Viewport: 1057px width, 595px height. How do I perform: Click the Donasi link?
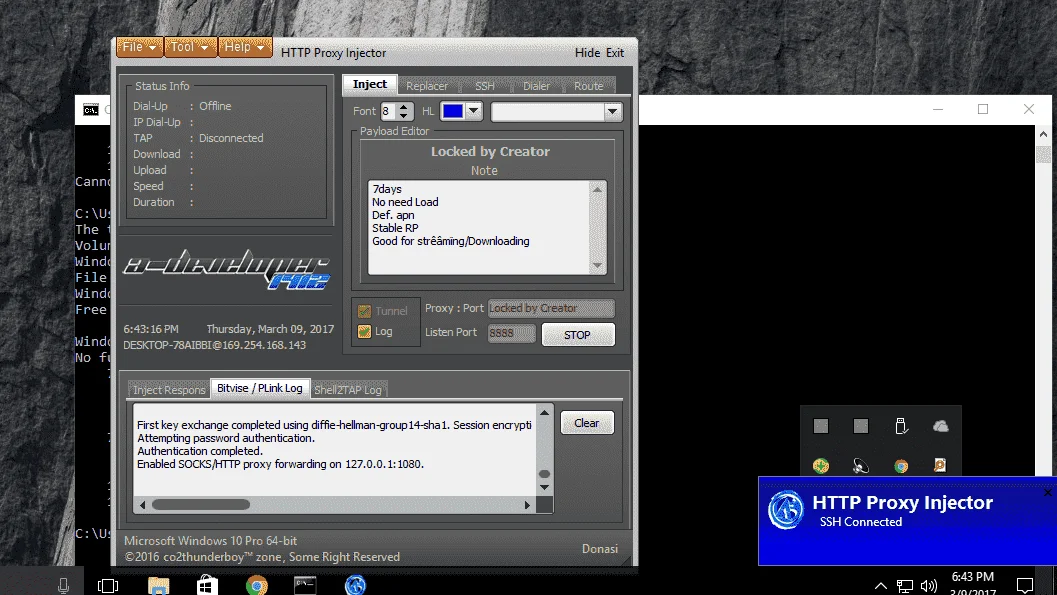pyautogui.click(x=600, y=549)
